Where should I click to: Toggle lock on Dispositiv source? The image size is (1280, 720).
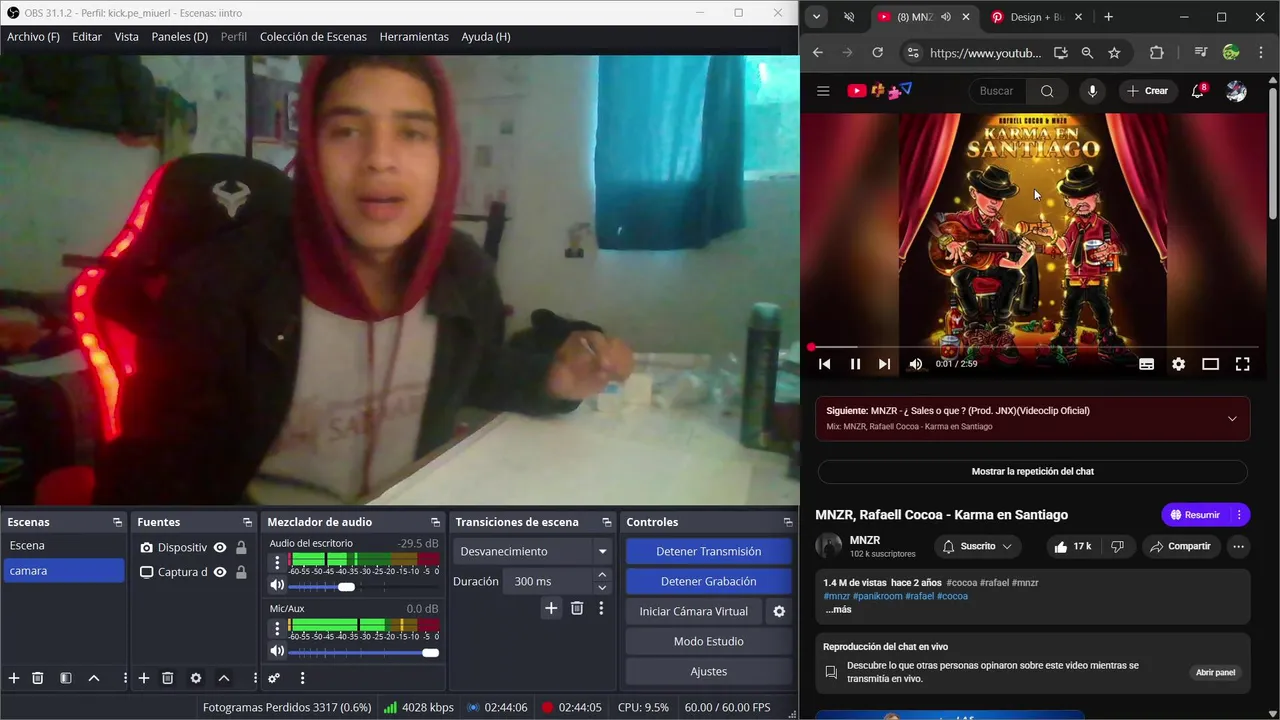coord(241,548)
